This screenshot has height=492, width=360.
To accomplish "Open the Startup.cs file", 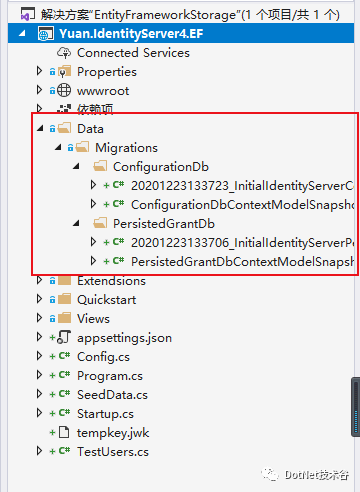I will tap(105, 414).
